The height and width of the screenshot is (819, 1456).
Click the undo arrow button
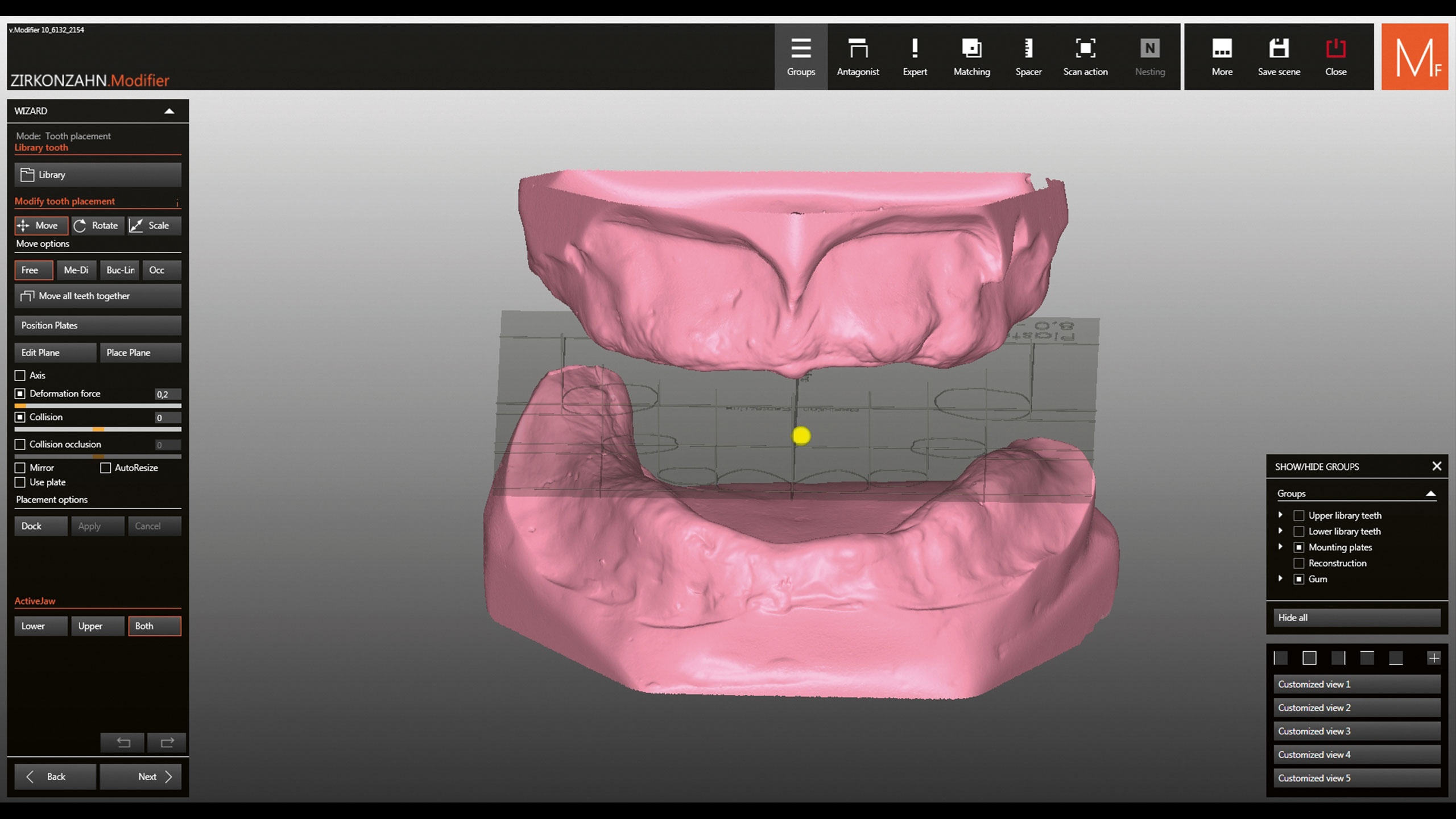coord(123,742)
